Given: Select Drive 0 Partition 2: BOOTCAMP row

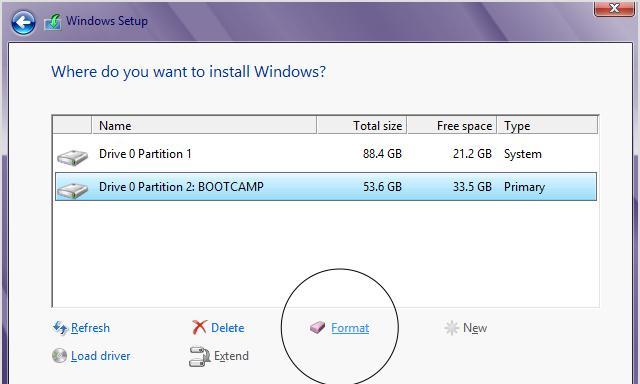Looking at the screenshot, I should point(326,186).
